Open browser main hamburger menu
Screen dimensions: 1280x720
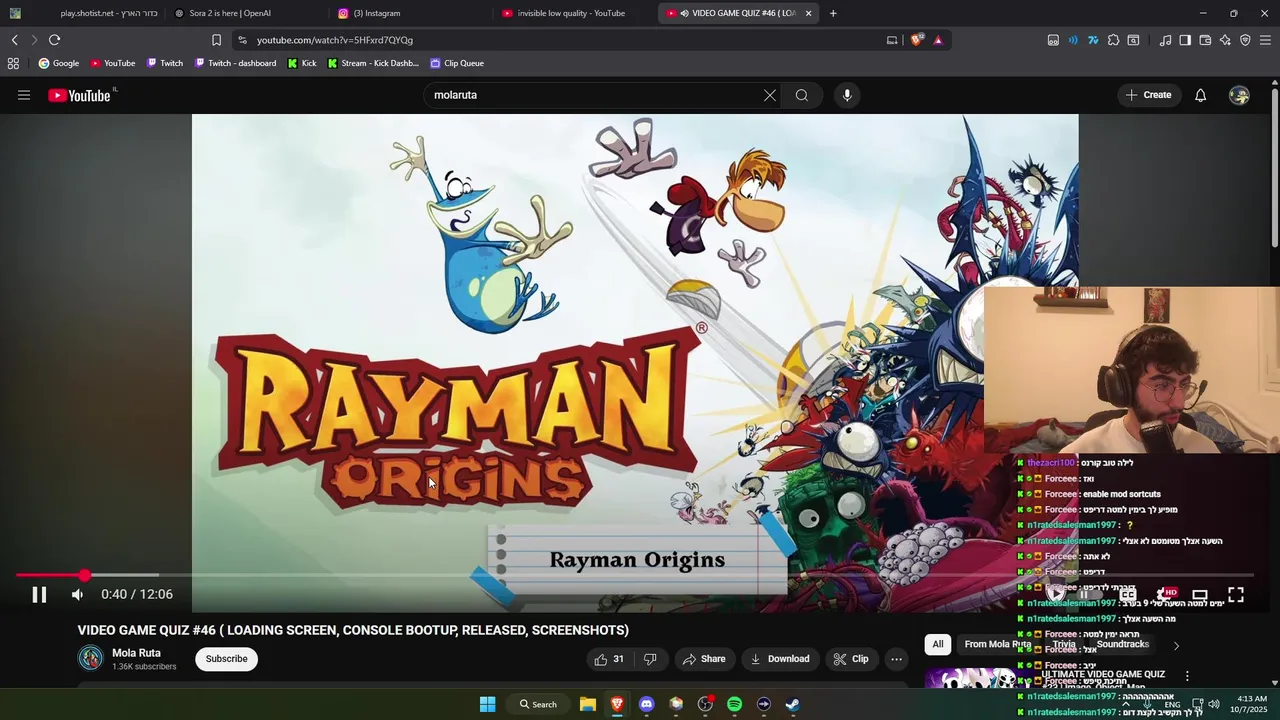[1265, 40]
